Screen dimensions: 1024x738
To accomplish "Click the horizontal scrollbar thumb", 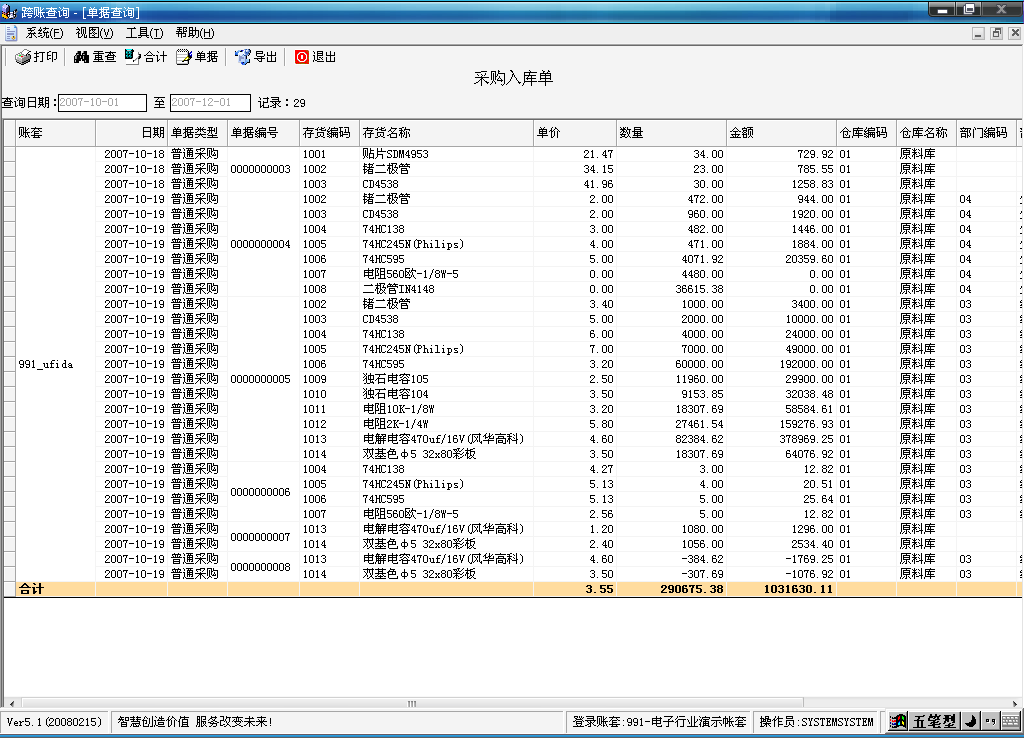I will click(411, 703).
